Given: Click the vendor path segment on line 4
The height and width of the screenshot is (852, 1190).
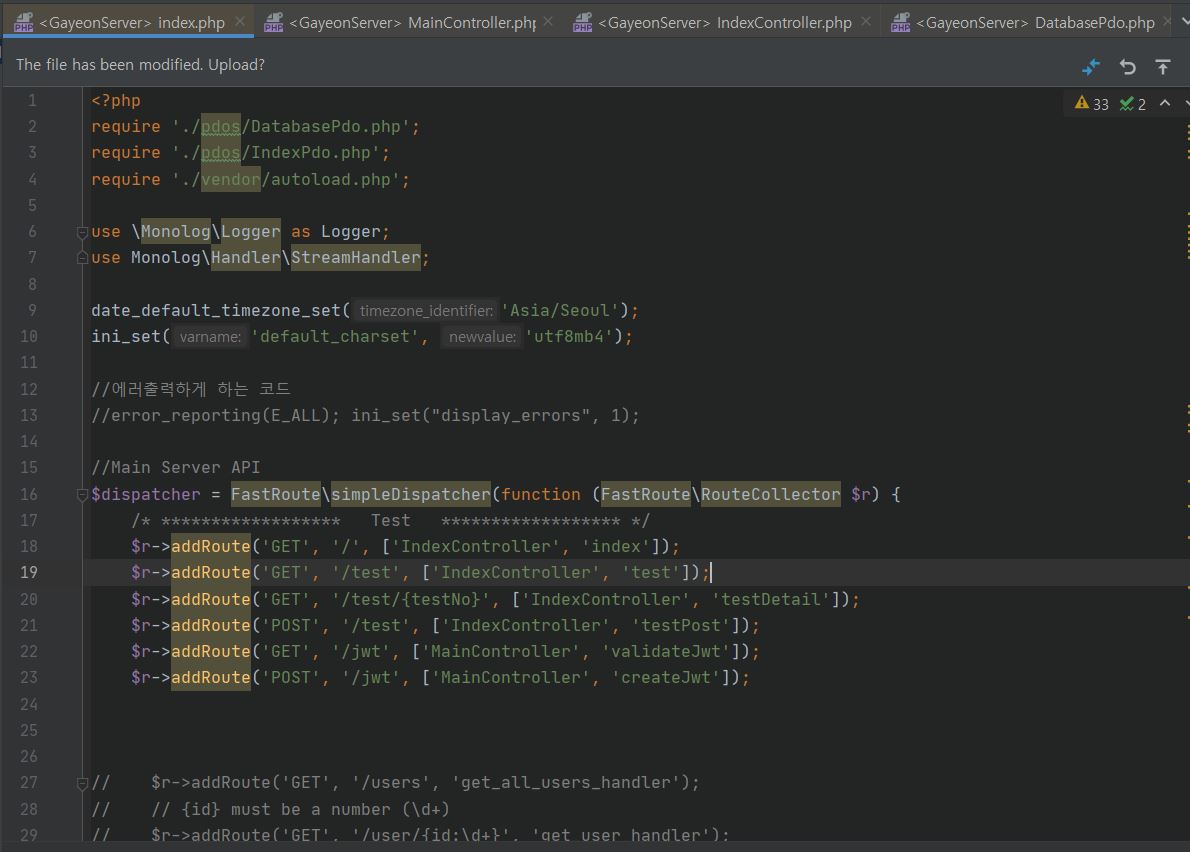Looking at the screenshot, I should pyautogui.click(x=230, y=179).
